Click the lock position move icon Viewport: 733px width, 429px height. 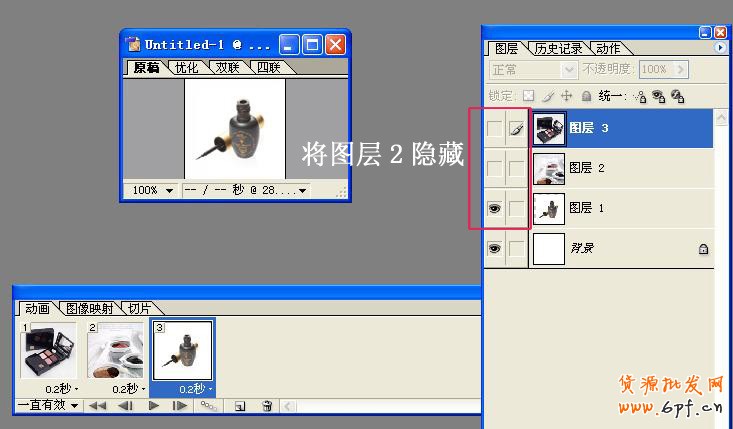click(x=566, y=96)
